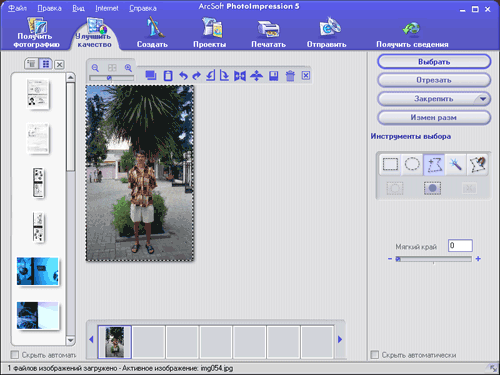
Task: Decrease soft edge with minus button
Action: 390,259
